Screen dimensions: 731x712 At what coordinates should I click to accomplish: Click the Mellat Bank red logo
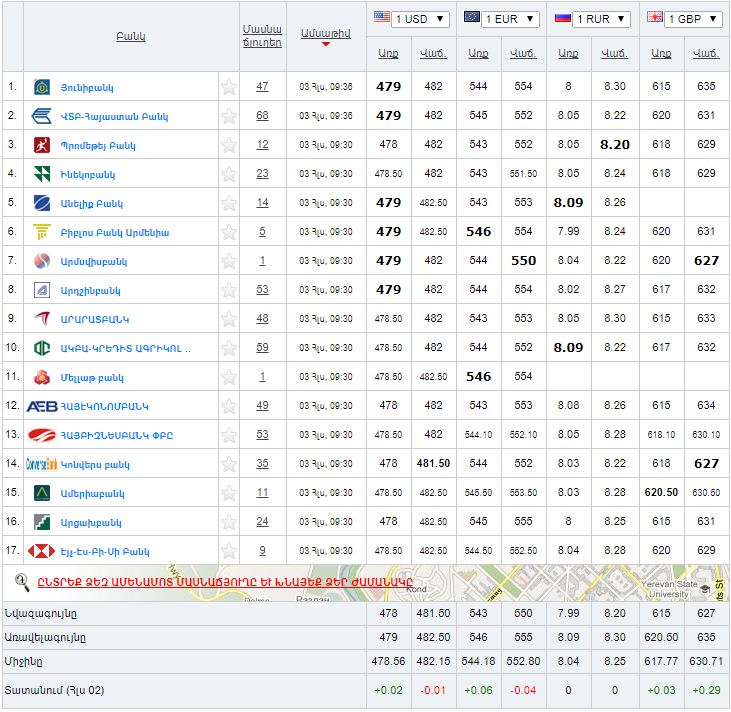tap(42, 377)
